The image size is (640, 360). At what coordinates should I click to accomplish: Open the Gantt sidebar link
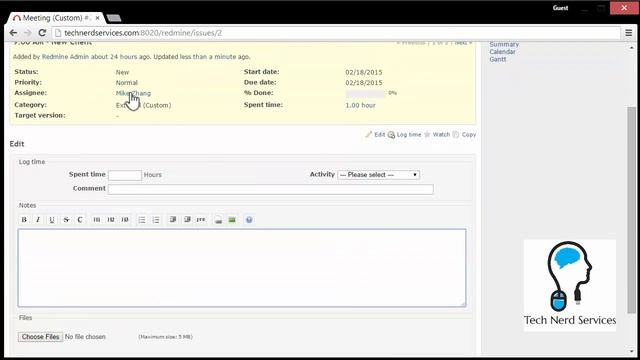[x=498, y=59]
